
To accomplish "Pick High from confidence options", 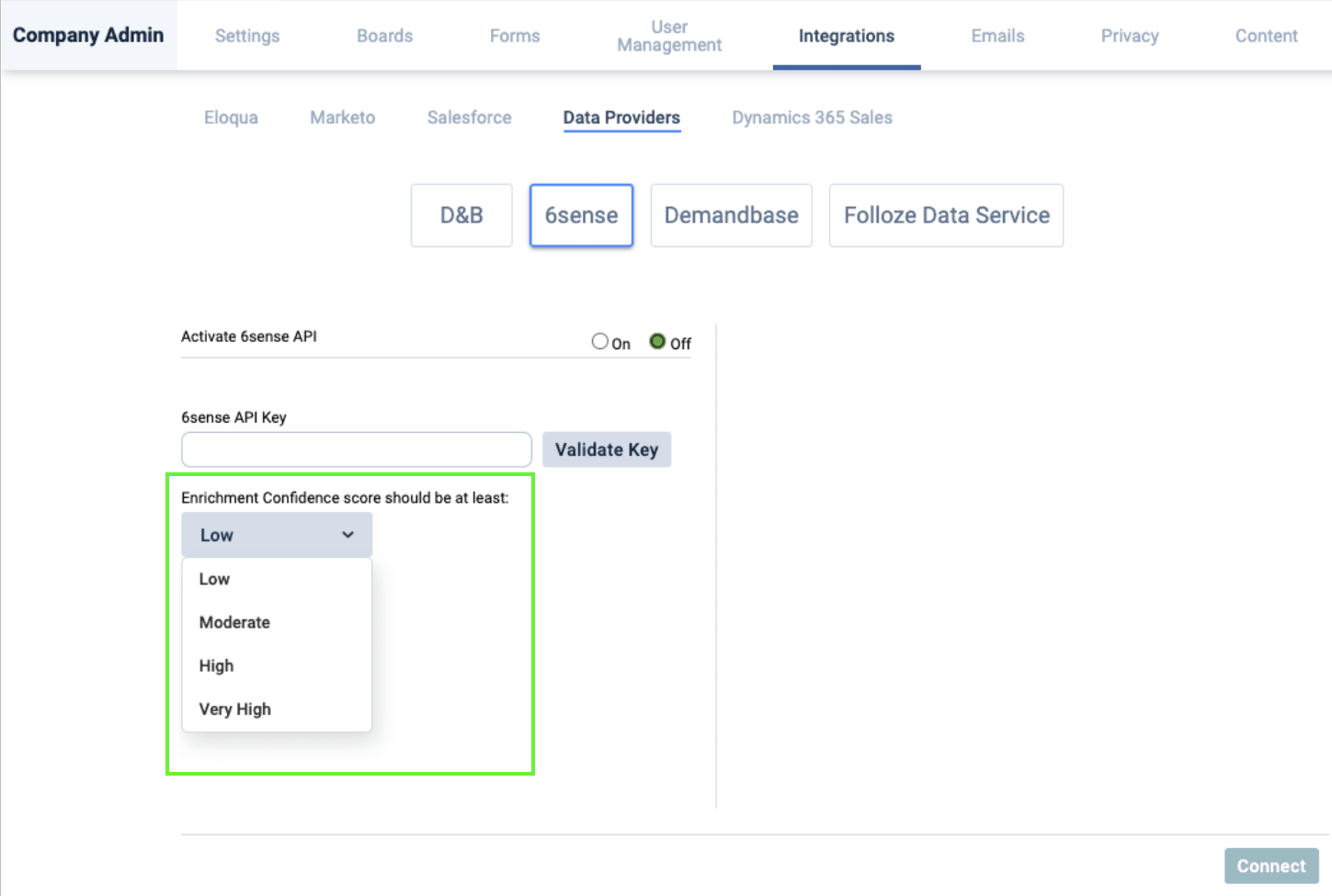I will click(217, 665).
